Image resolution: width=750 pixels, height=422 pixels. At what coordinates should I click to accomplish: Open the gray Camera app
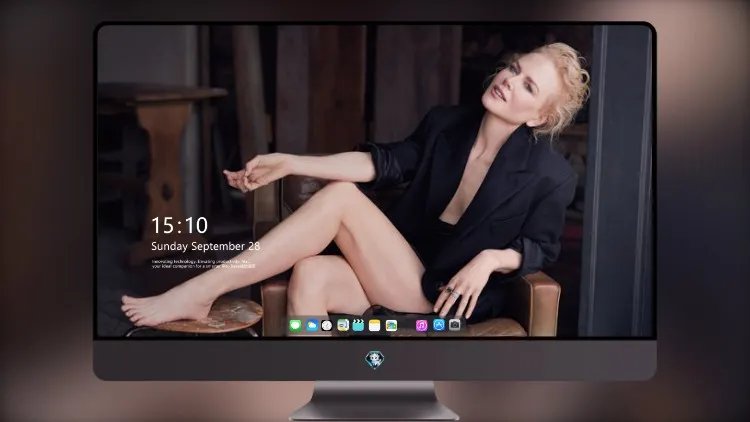[455, 325]
